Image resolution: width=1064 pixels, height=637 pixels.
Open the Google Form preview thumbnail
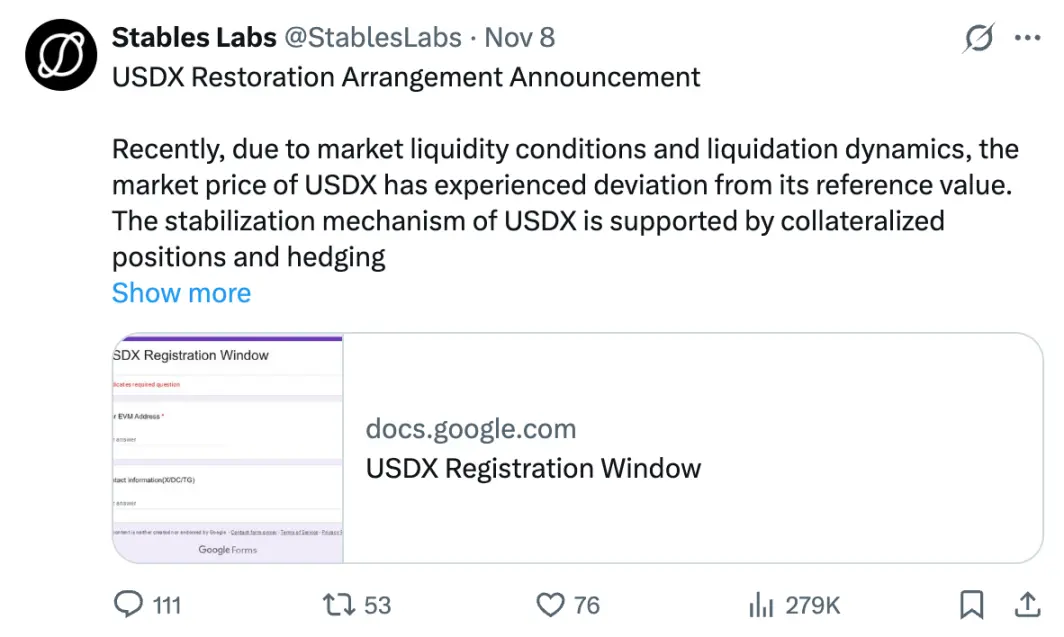[228, 448]
